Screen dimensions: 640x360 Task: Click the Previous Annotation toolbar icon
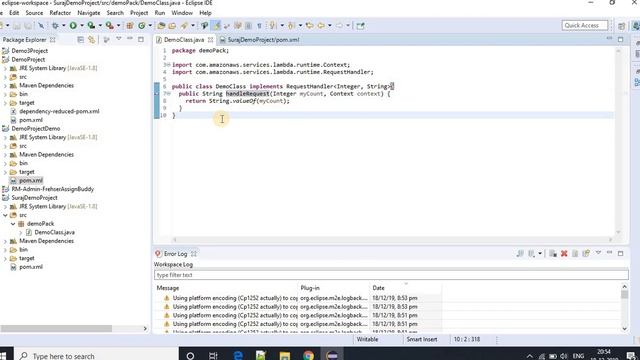pos(291,26)
